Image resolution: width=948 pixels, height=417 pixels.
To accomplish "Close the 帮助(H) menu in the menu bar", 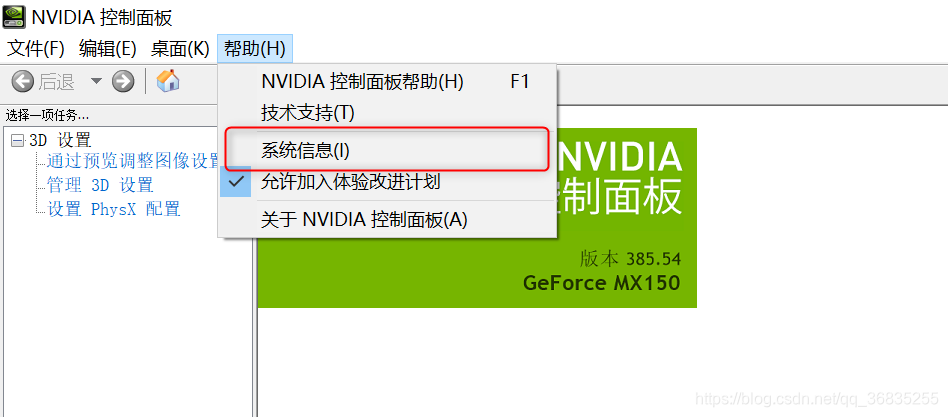I will coord(255,48).
